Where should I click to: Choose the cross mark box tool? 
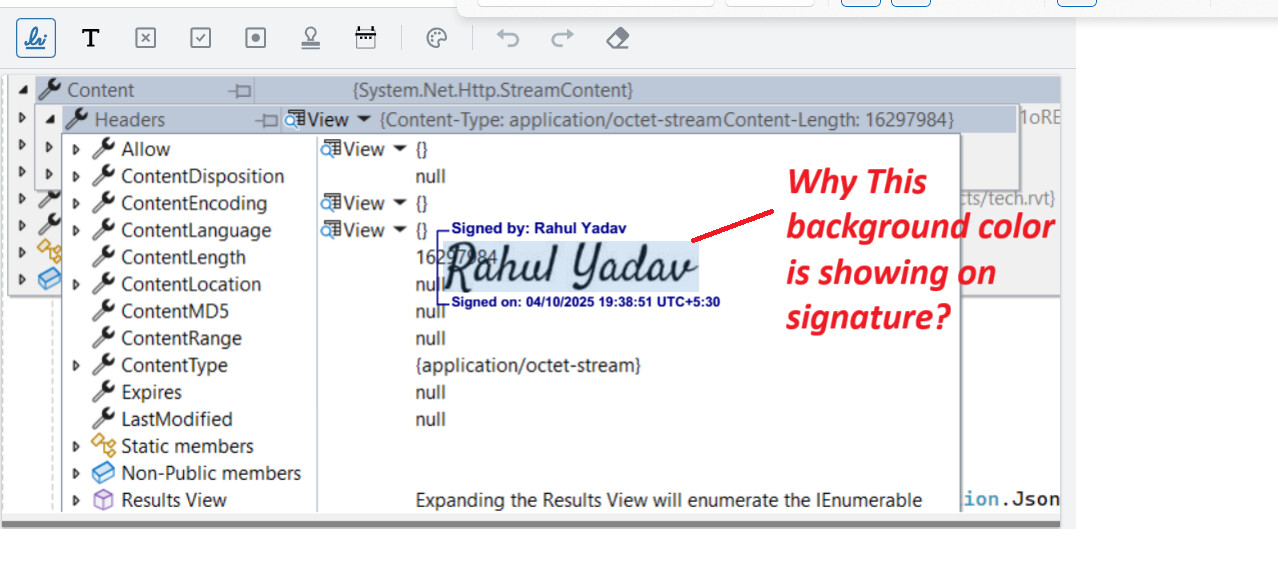[x=146, y=38]
